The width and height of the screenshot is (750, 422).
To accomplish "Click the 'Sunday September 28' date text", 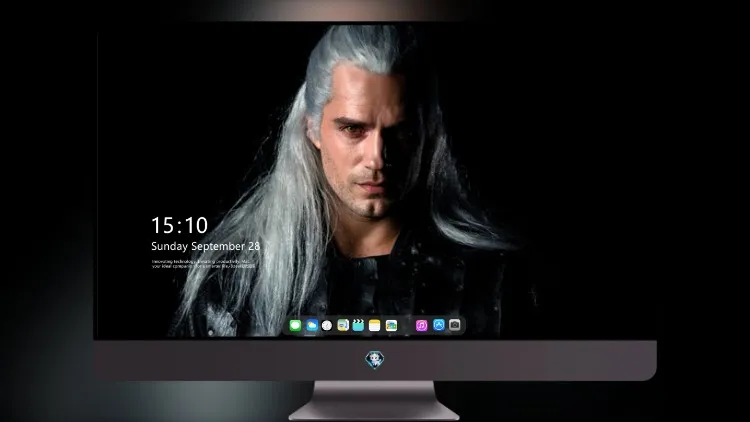I will tap(206, 246).
